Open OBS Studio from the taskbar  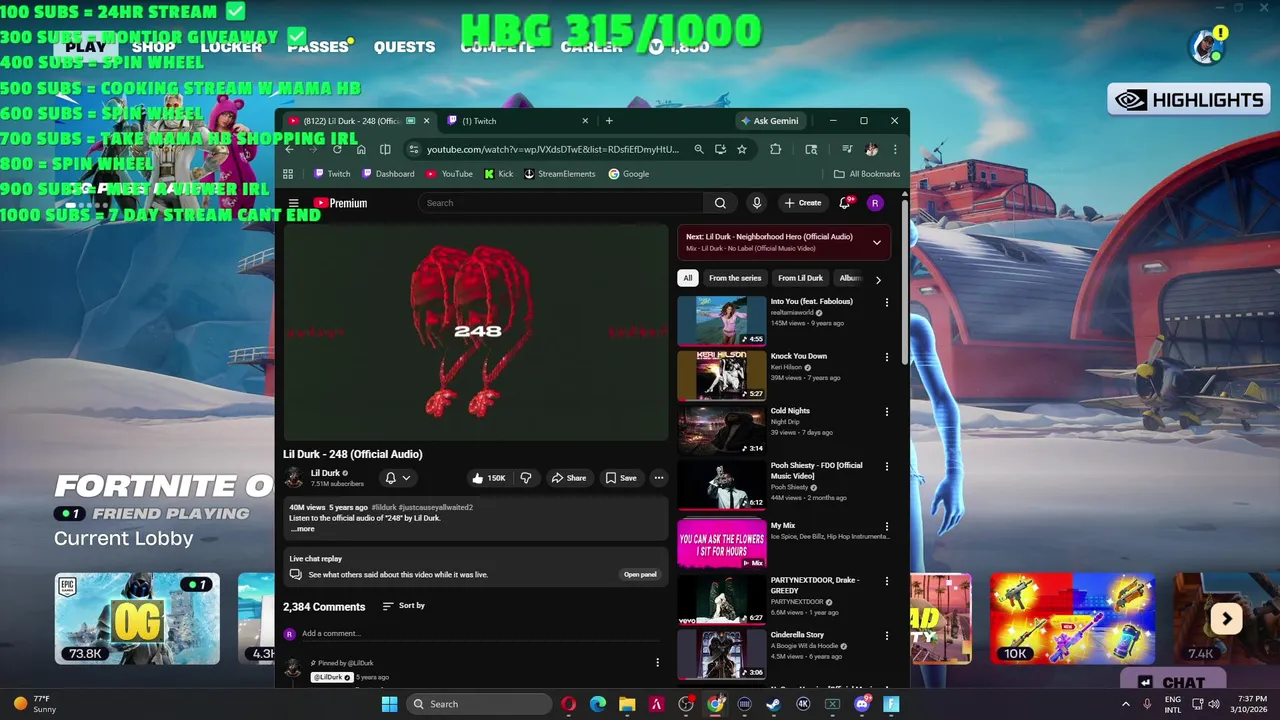pos(686,704)
